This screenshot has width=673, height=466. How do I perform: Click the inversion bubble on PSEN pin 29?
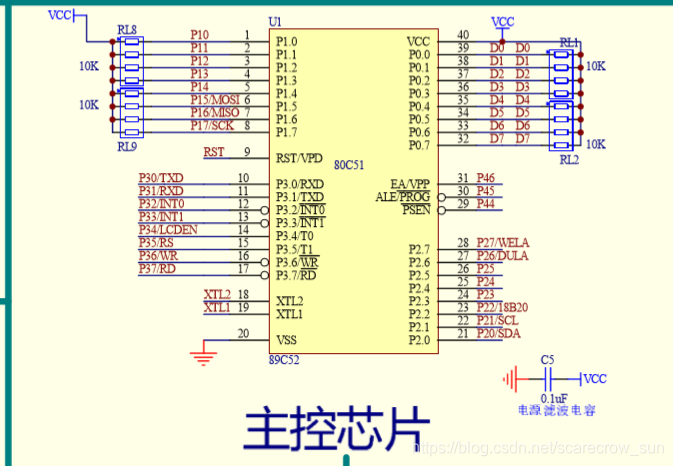[442, 210]
